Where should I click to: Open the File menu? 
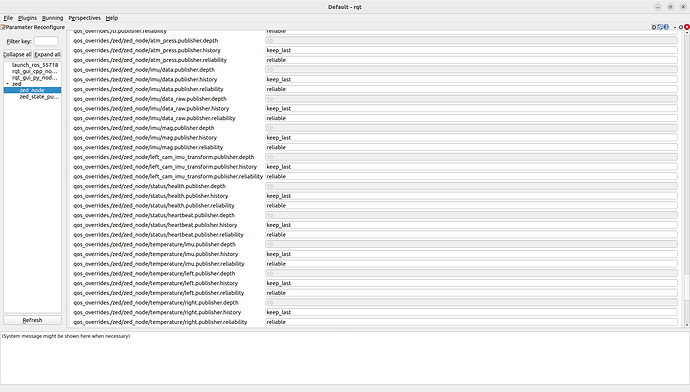tap(8, 18)
